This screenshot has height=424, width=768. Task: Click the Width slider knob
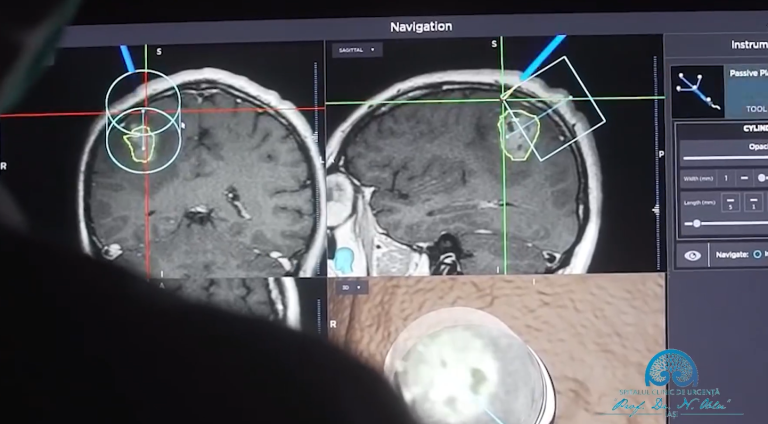(762, 178)
